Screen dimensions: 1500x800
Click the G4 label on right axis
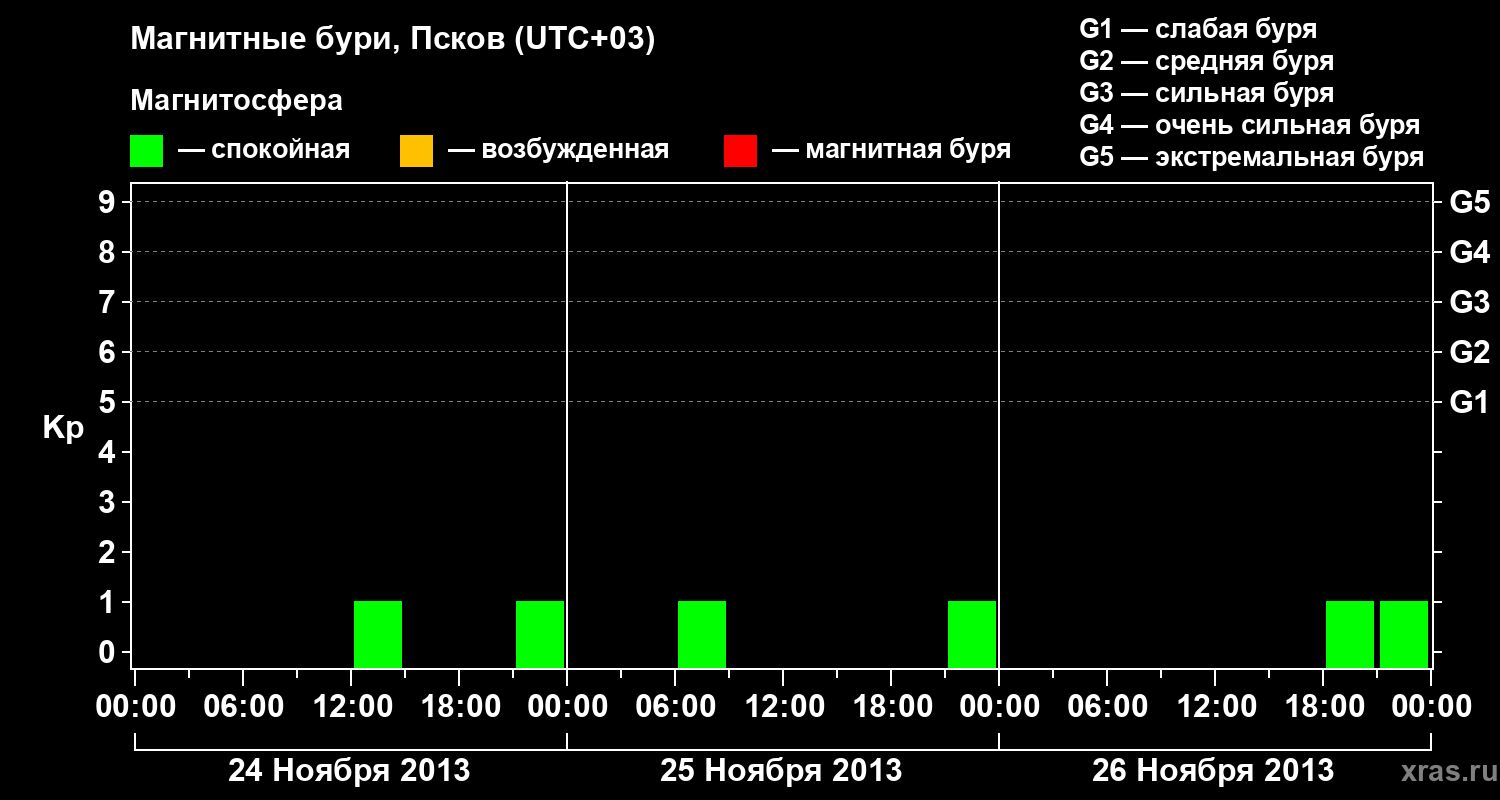click(x=1470, y=252)
